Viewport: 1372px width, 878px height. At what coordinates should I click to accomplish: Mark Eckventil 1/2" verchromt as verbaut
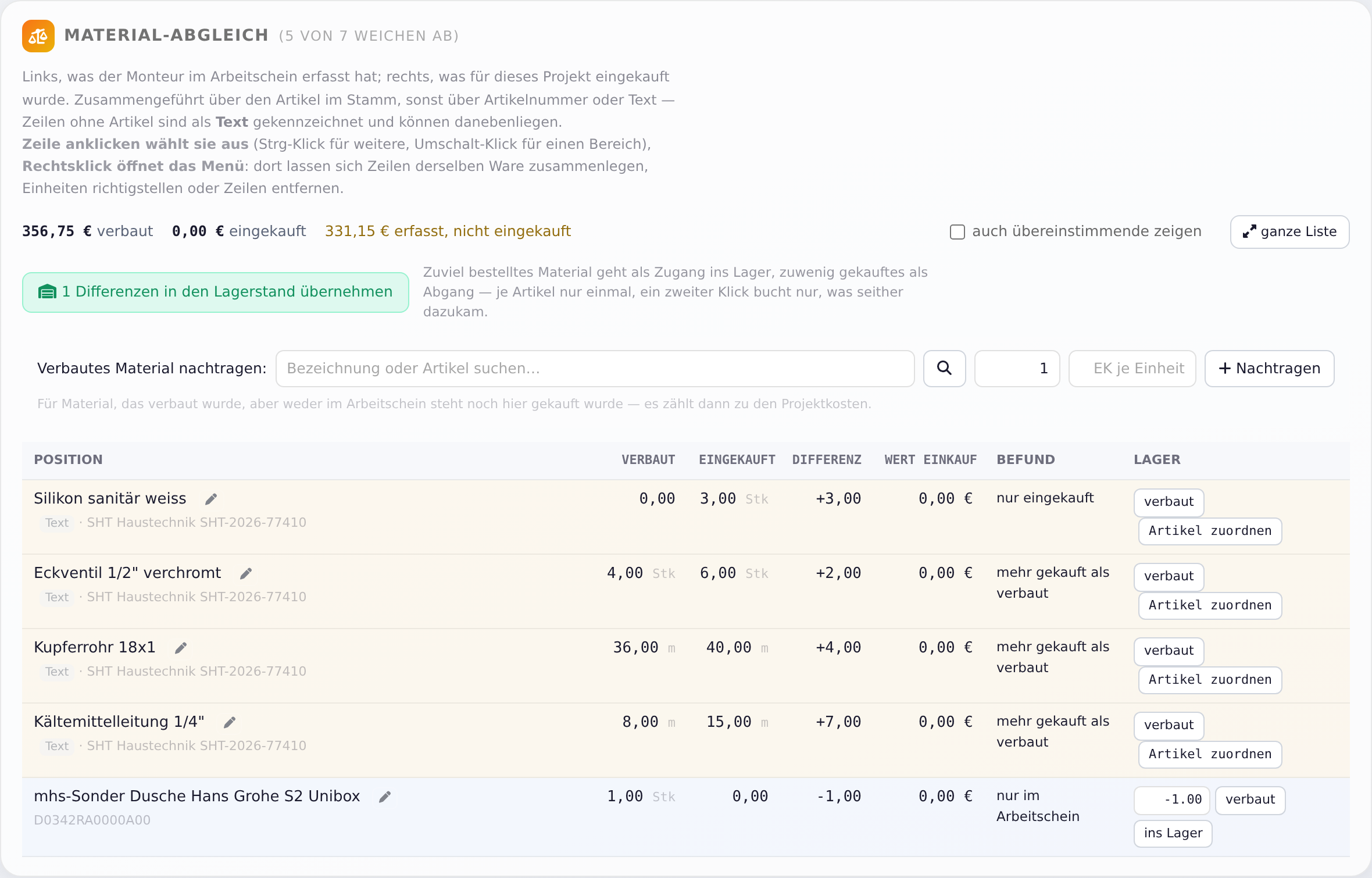[1169, 576]
